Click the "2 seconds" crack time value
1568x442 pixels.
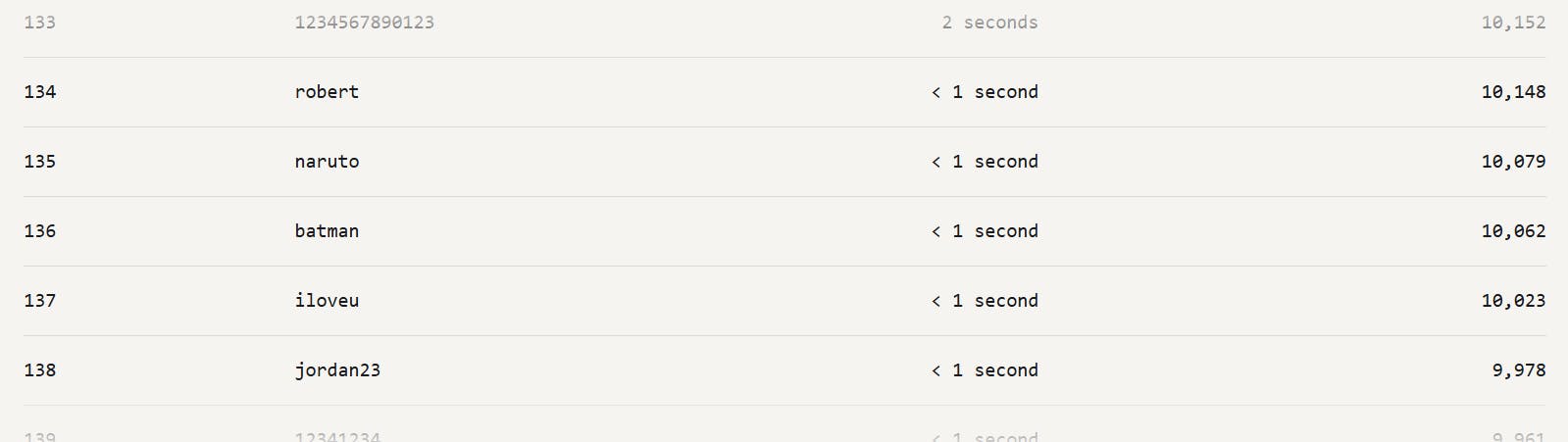[989, 23]
